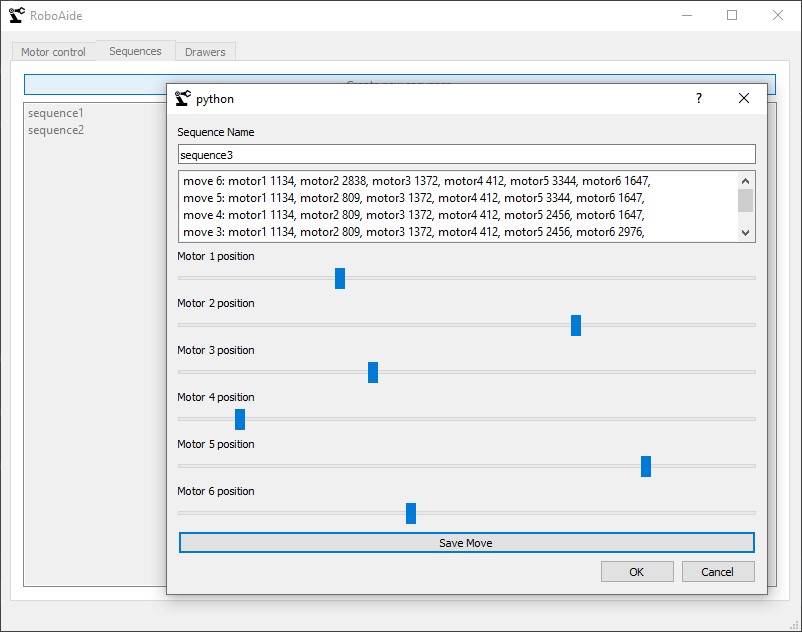Minimize the RoboAide window

point(687,15)
